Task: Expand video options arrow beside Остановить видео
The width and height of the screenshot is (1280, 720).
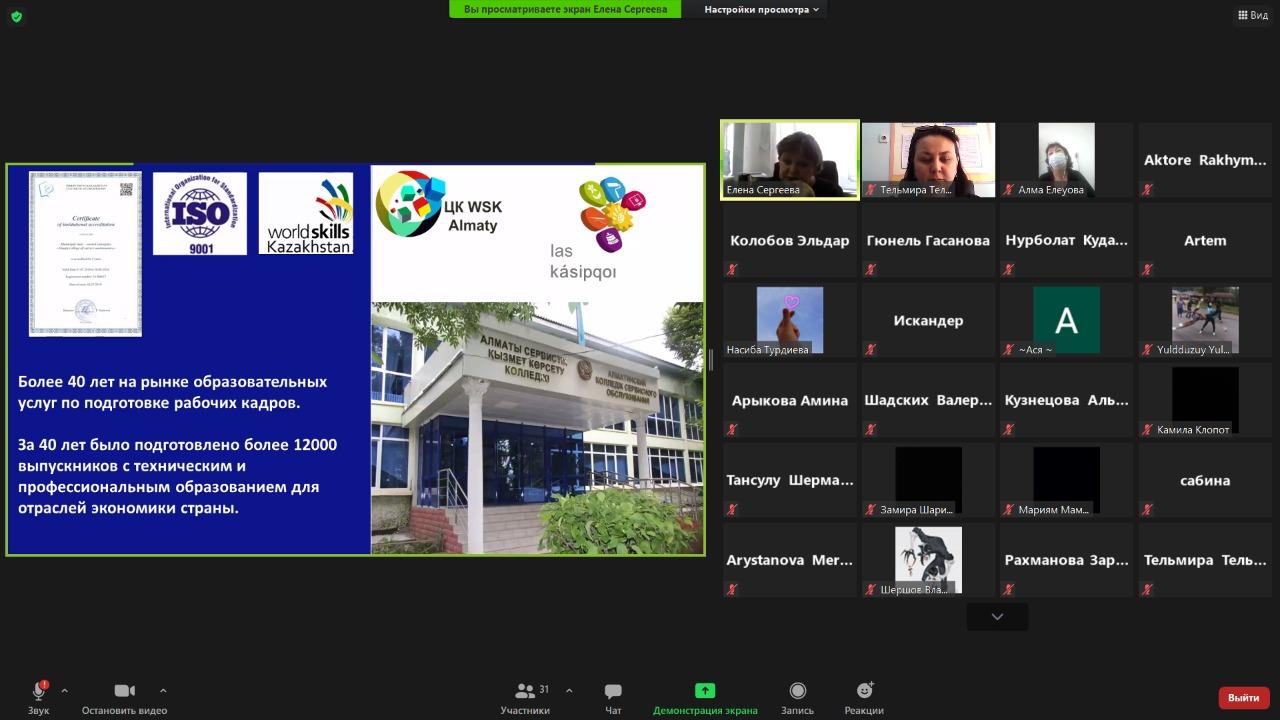Action: pos(162,690)
